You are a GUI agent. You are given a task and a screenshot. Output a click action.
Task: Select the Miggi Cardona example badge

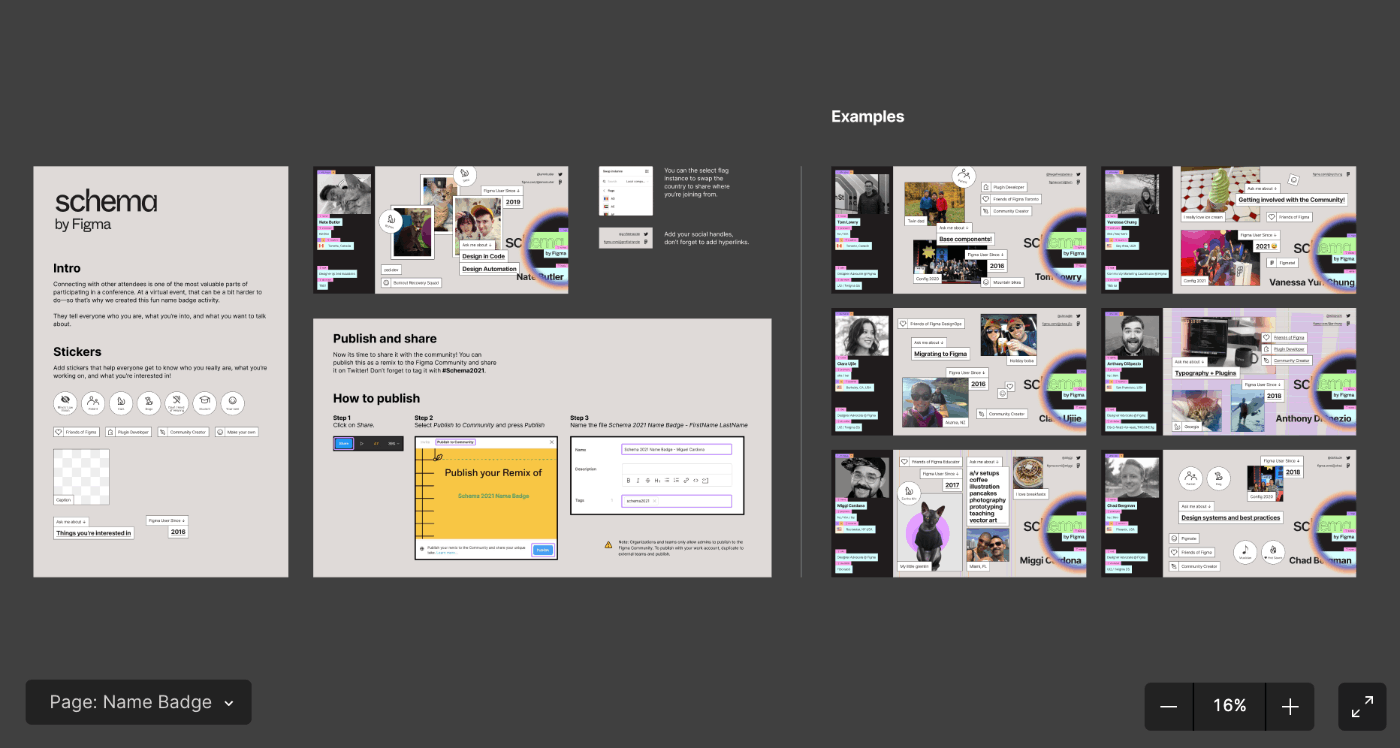point(959,513)
